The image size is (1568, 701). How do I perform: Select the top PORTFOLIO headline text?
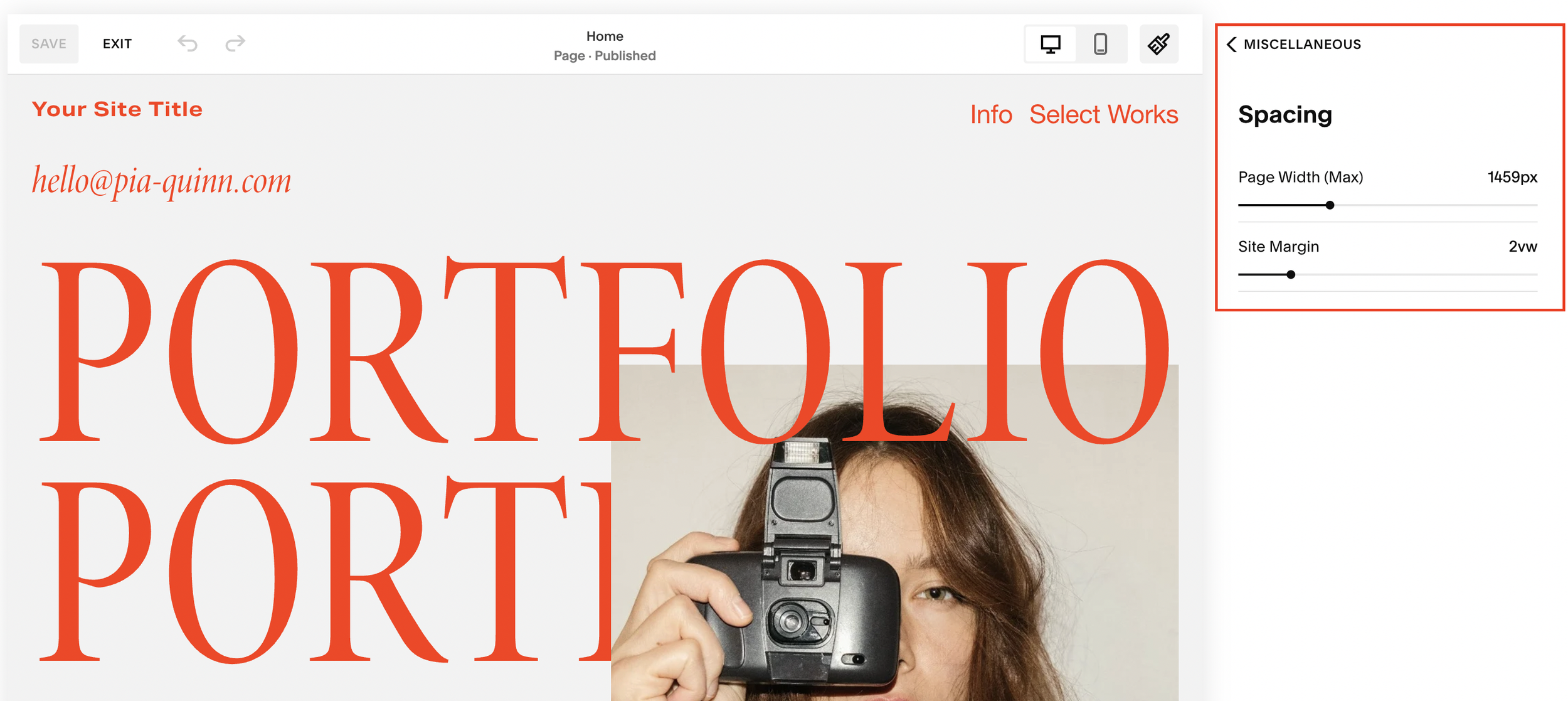pyautogui.click(x=605, y=349)
